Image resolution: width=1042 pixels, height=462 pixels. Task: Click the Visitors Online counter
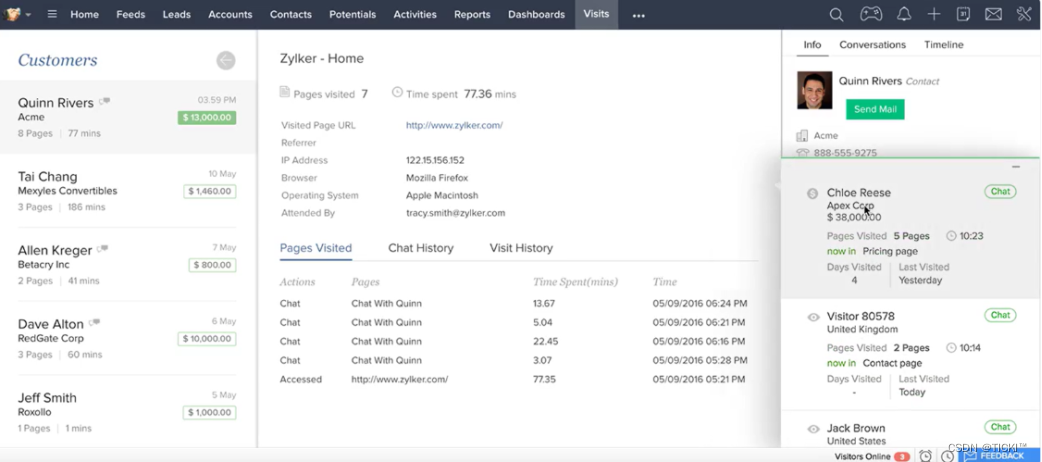tap(872, 456)
